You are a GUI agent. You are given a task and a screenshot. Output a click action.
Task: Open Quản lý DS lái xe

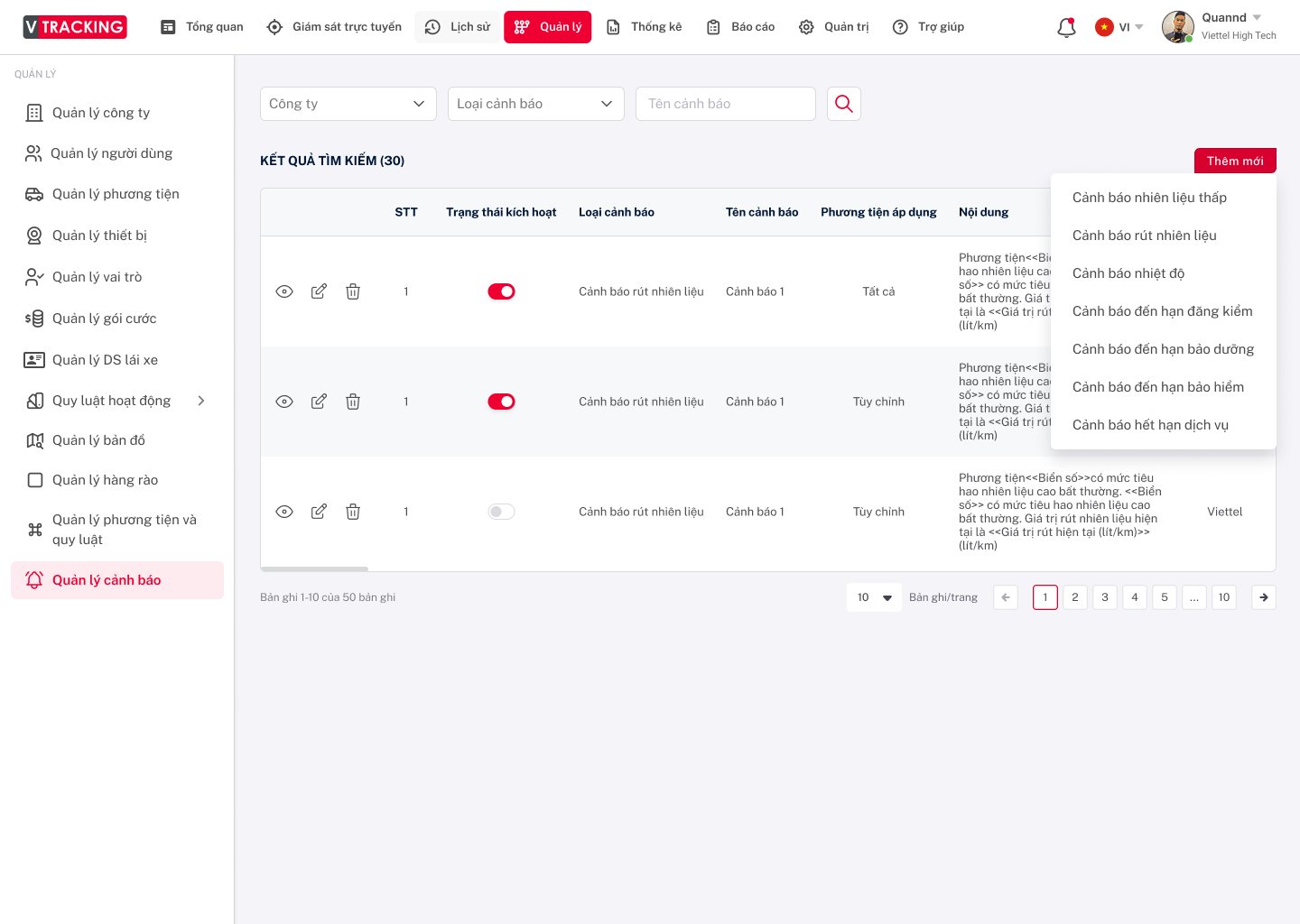[x=117, y=360]
